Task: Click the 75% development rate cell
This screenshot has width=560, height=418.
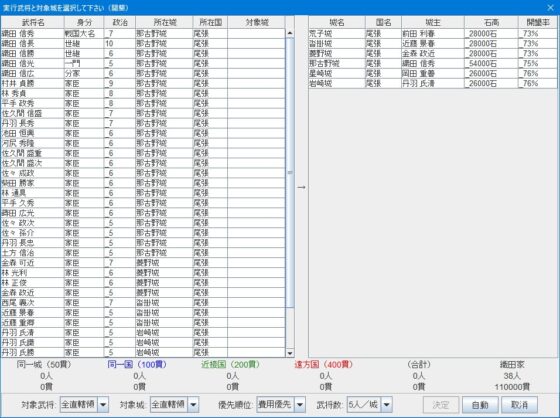Action: coord(538,64)
